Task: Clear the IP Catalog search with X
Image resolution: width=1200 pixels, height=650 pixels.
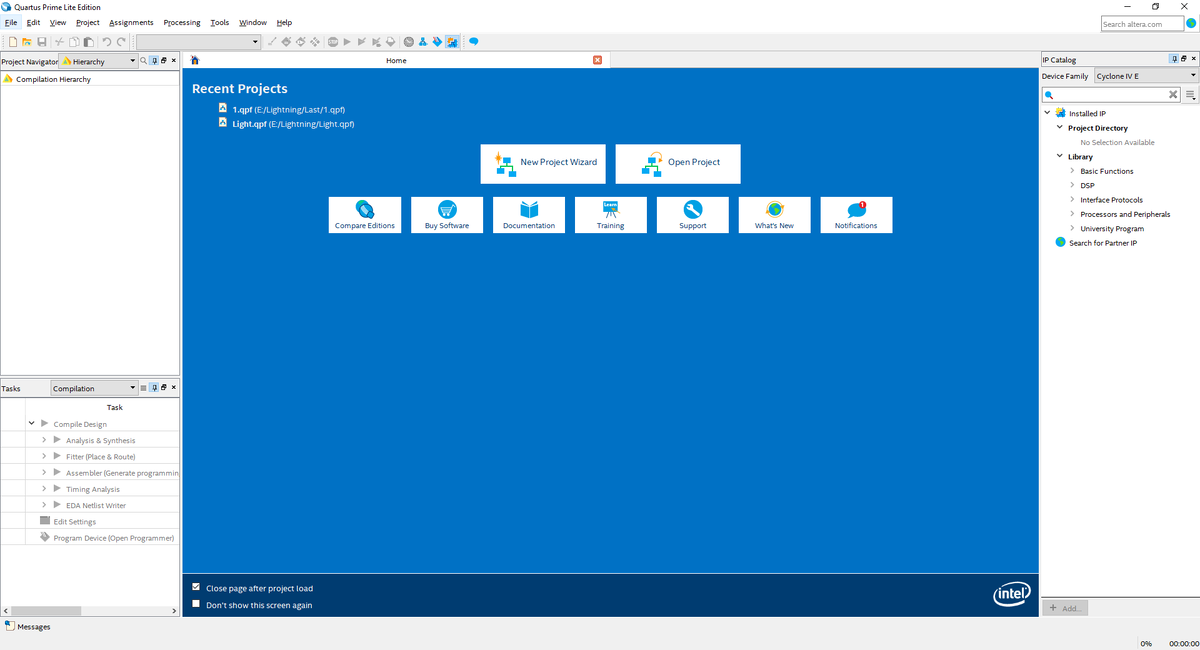Action: tap(1174, 95)
